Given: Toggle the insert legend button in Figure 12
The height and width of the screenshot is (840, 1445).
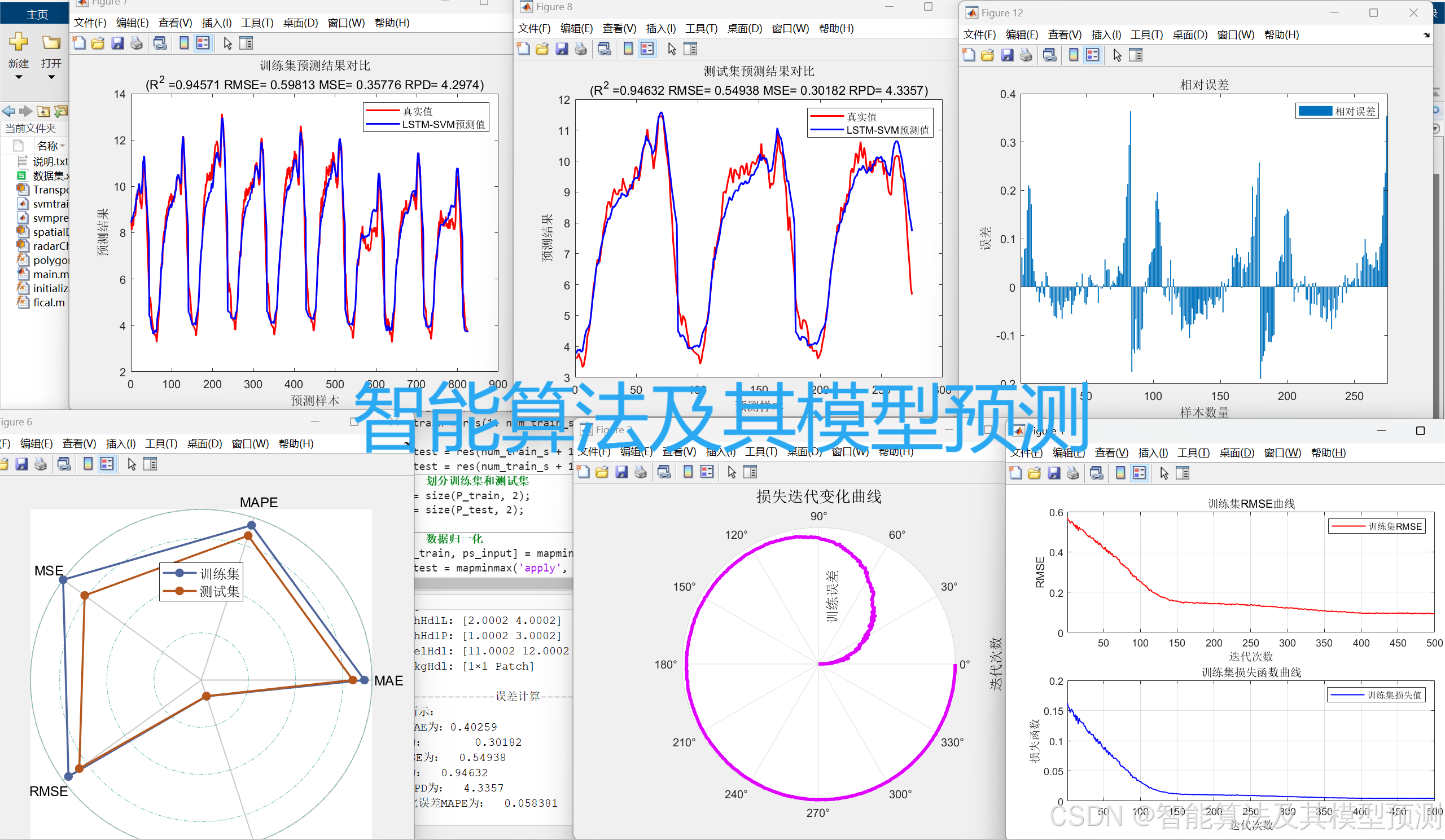Looking at the screenshot, I should [x=1093, y=55].
